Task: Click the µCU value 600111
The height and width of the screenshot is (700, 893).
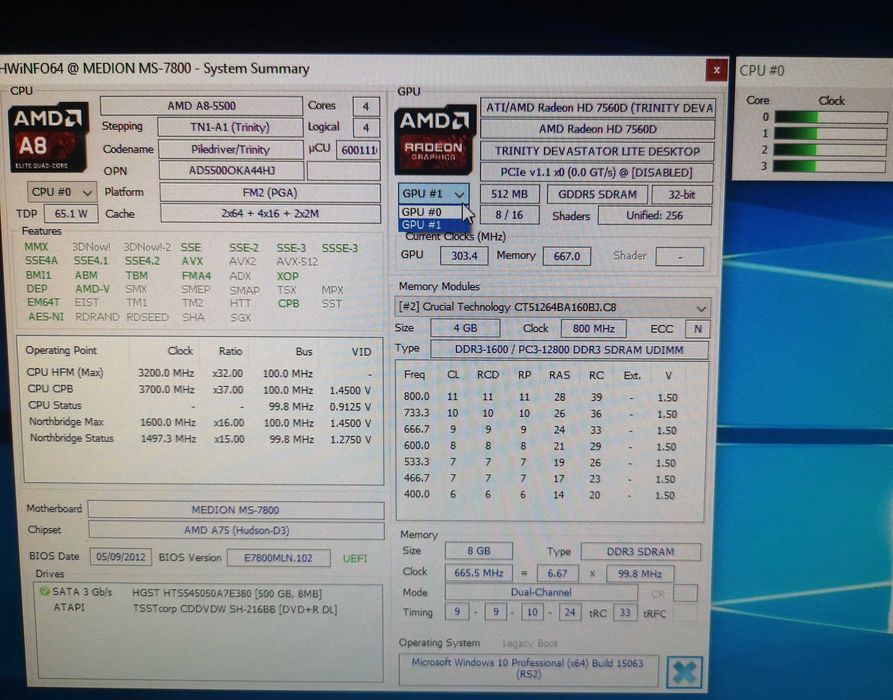Action: tap(358, 150)
